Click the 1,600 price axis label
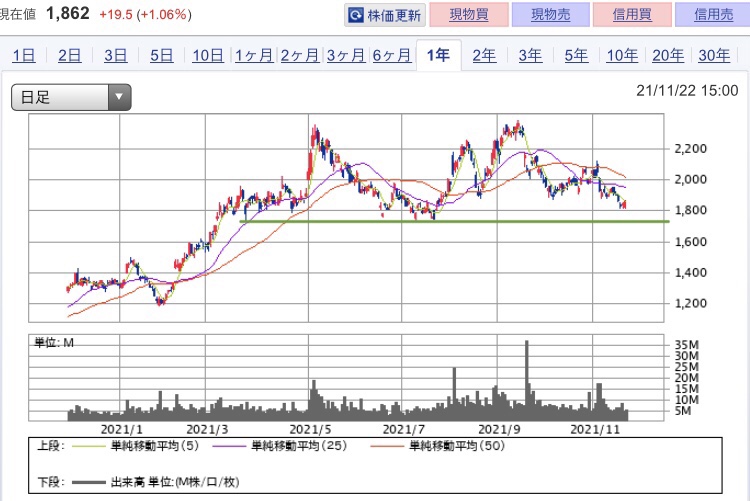Image resolution: width=750 pixels, height=501 pixels. pyautogui.click(x=690, y=242)
